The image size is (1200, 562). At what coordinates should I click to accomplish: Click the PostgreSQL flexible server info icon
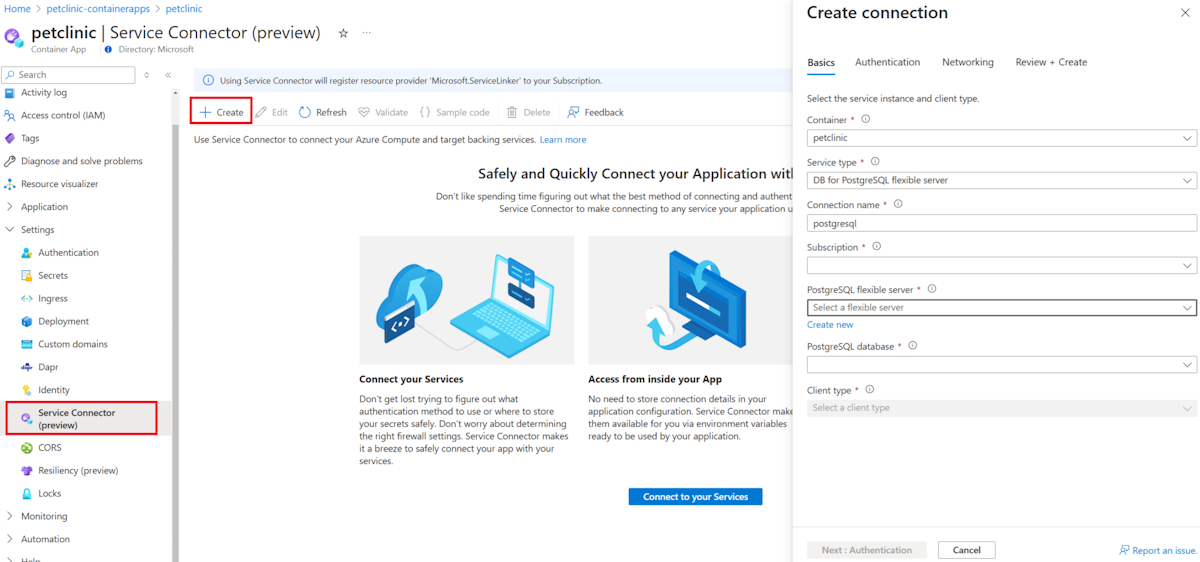932,289
